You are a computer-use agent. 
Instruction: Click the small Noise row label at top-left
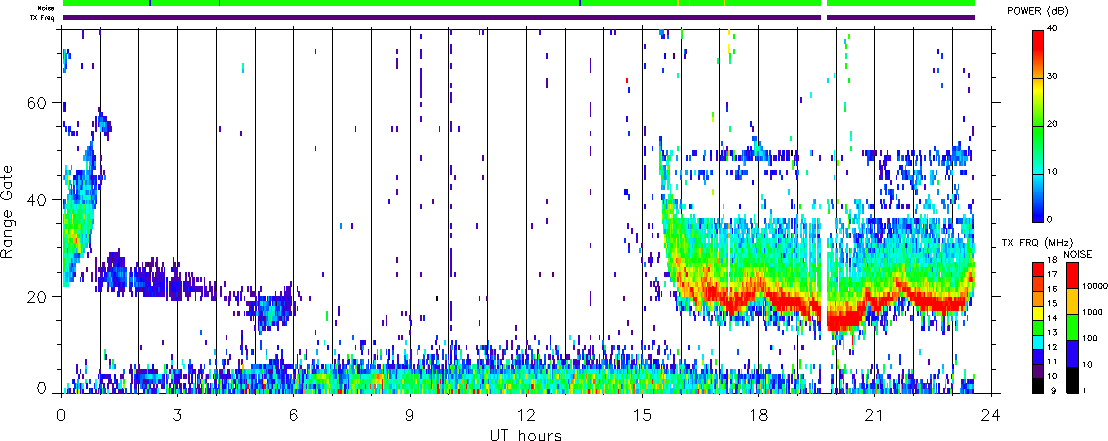click(x=47, y=7)
